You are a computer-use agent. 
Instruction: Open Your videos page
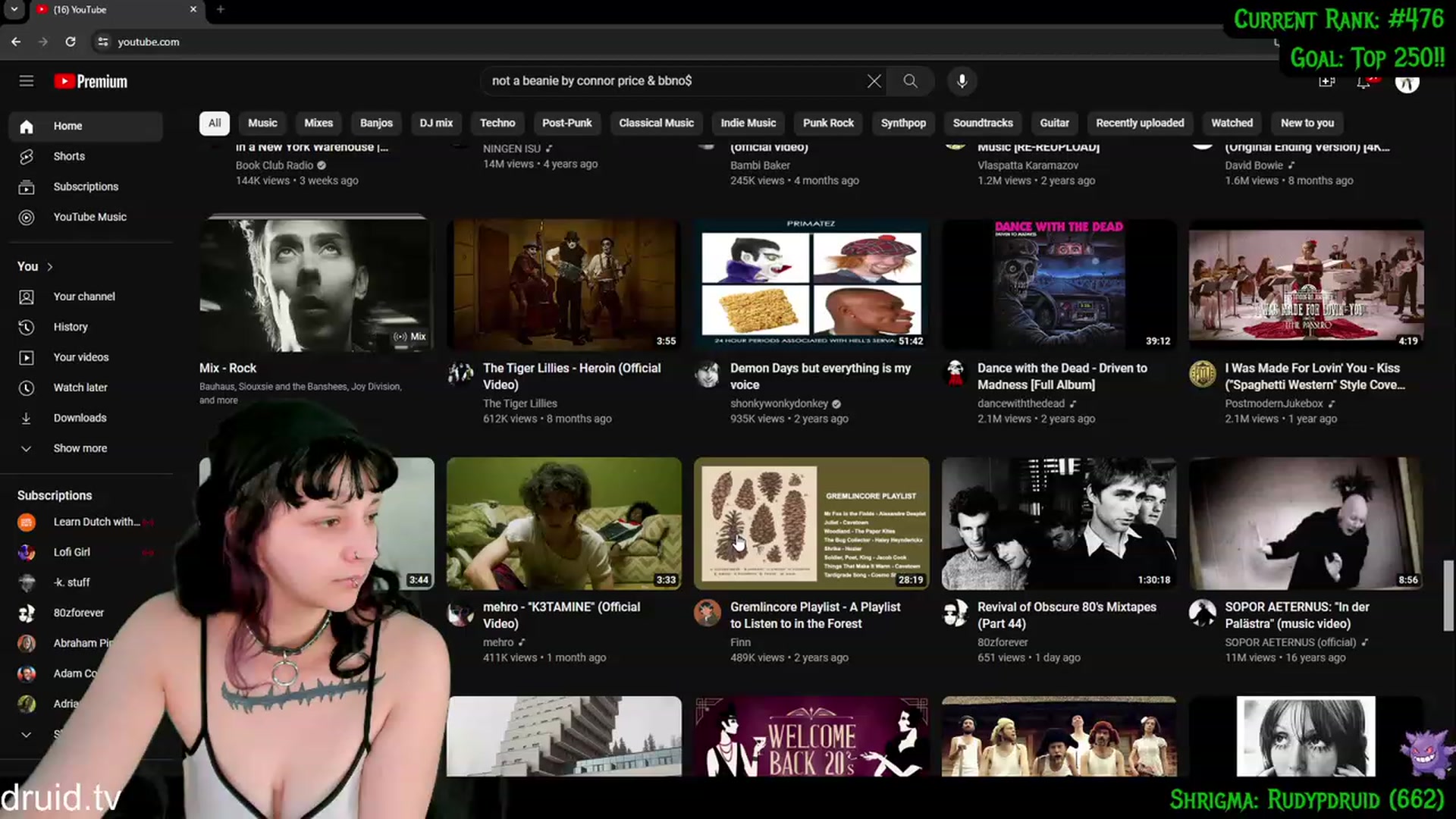coord(86,357)
